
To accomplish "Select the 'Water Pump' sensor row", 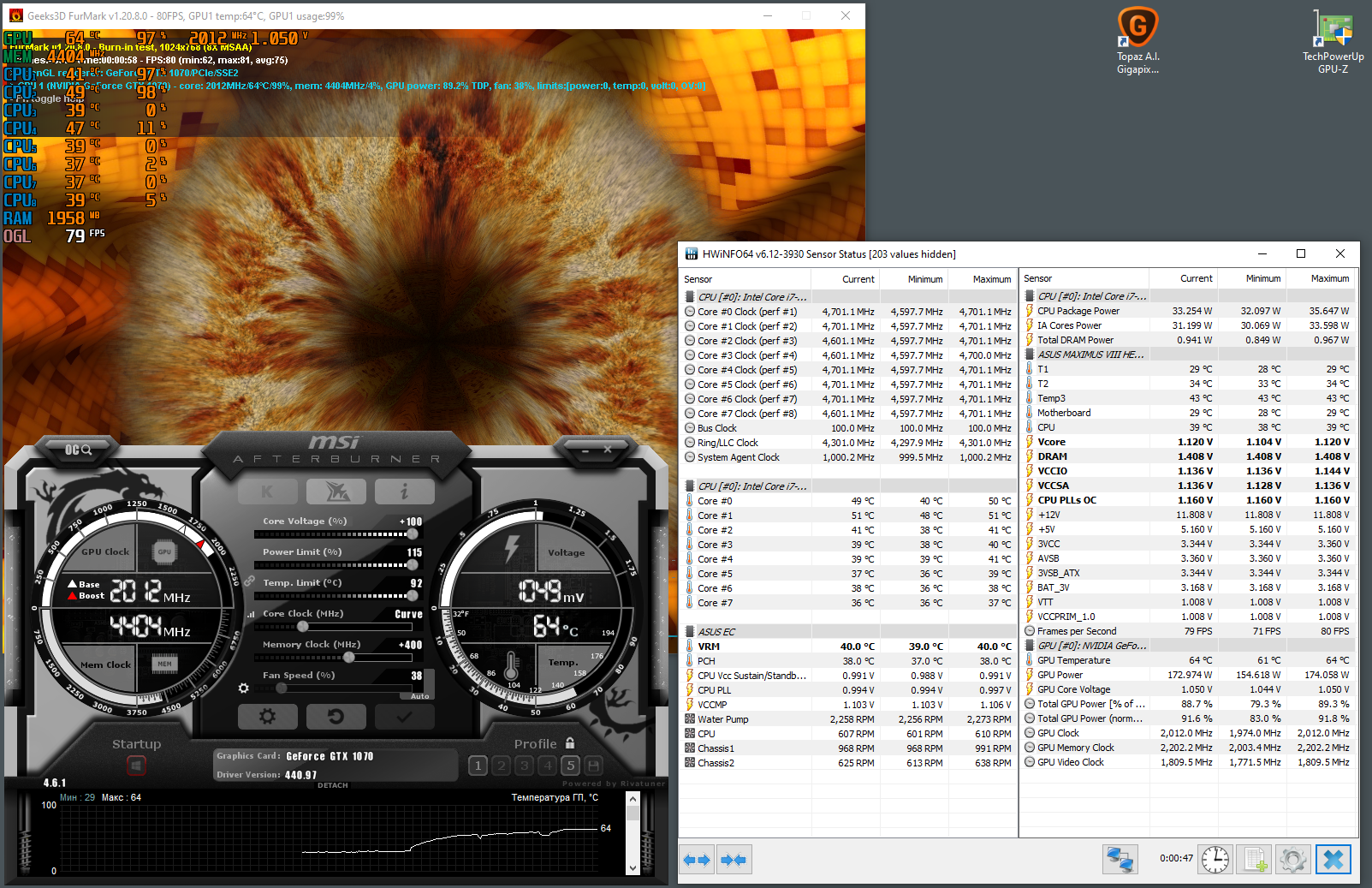I will click(847, 719).
